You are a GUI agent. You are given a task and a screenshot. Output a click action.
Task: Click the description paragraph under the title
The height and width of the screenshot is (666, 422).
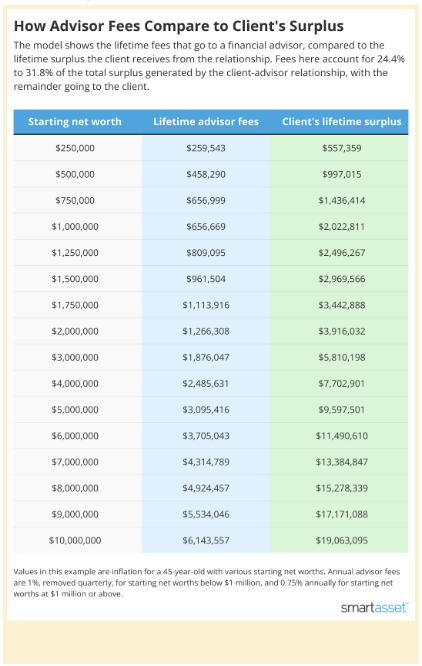209,66
